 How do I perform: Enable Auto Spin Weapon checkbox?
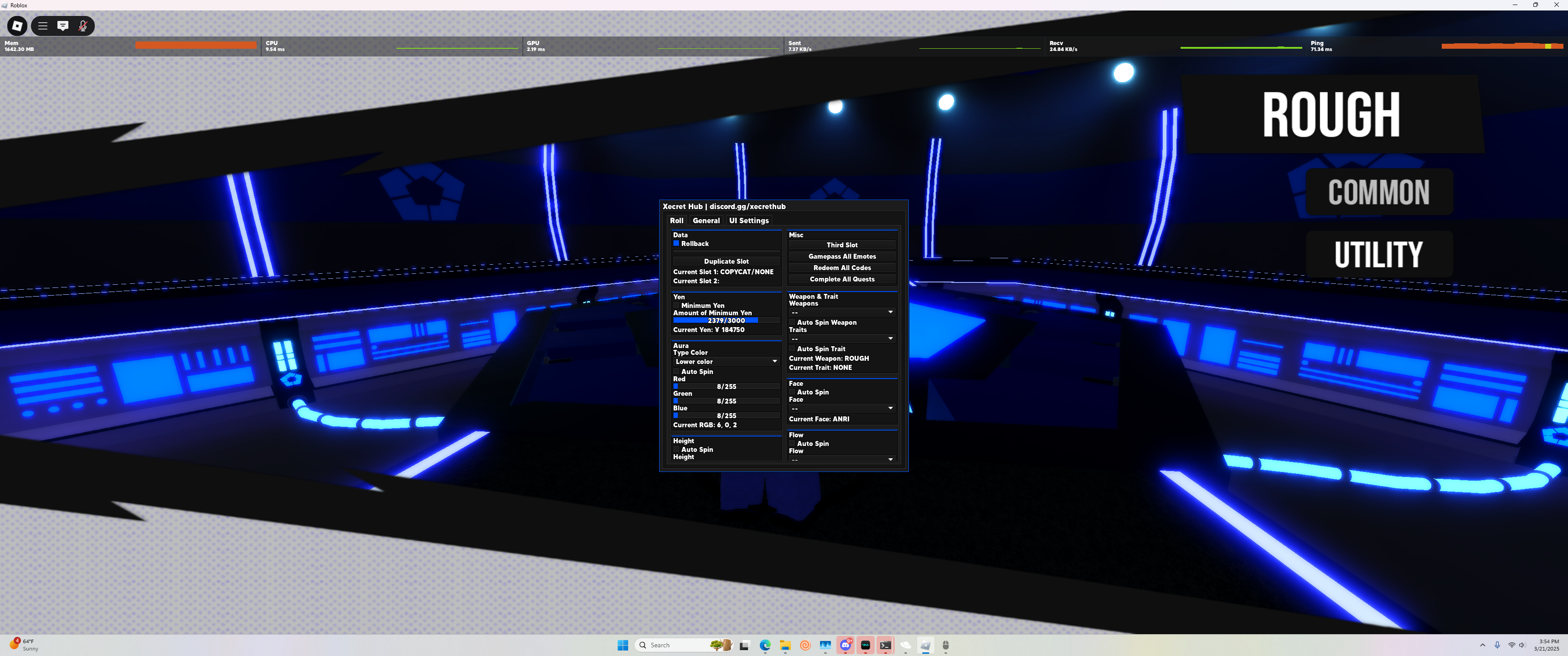tap(792, 323)
